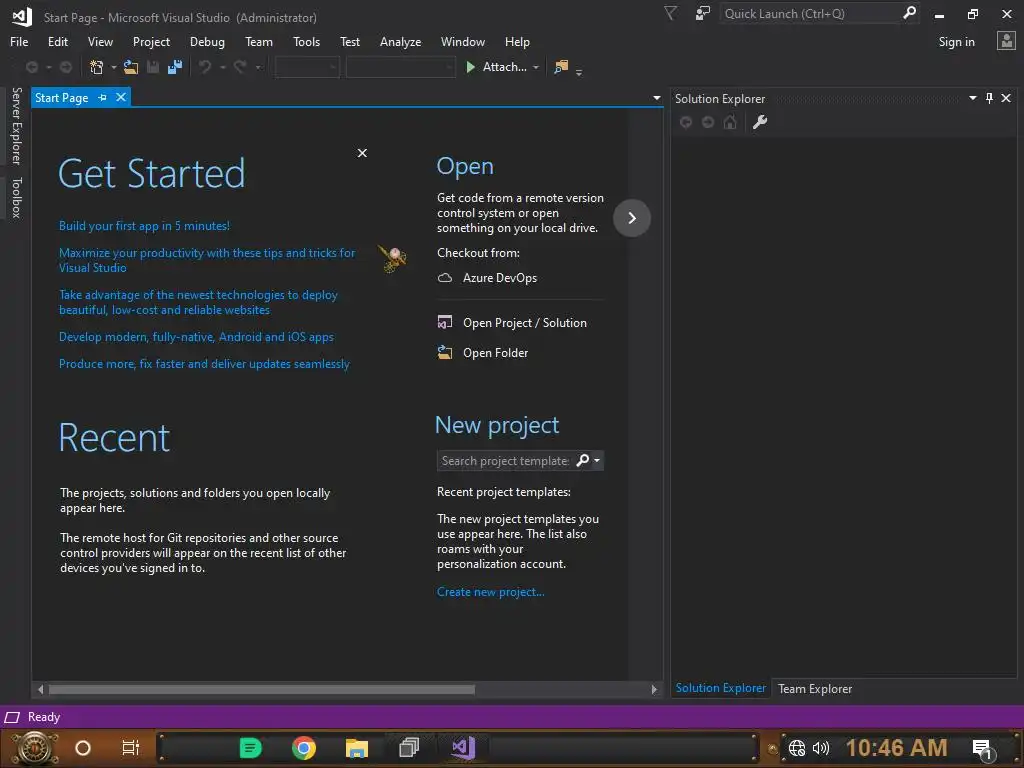This screenshot has width=1024, height=768.
Task: Open the Debug menu
Action: point(207,42)
